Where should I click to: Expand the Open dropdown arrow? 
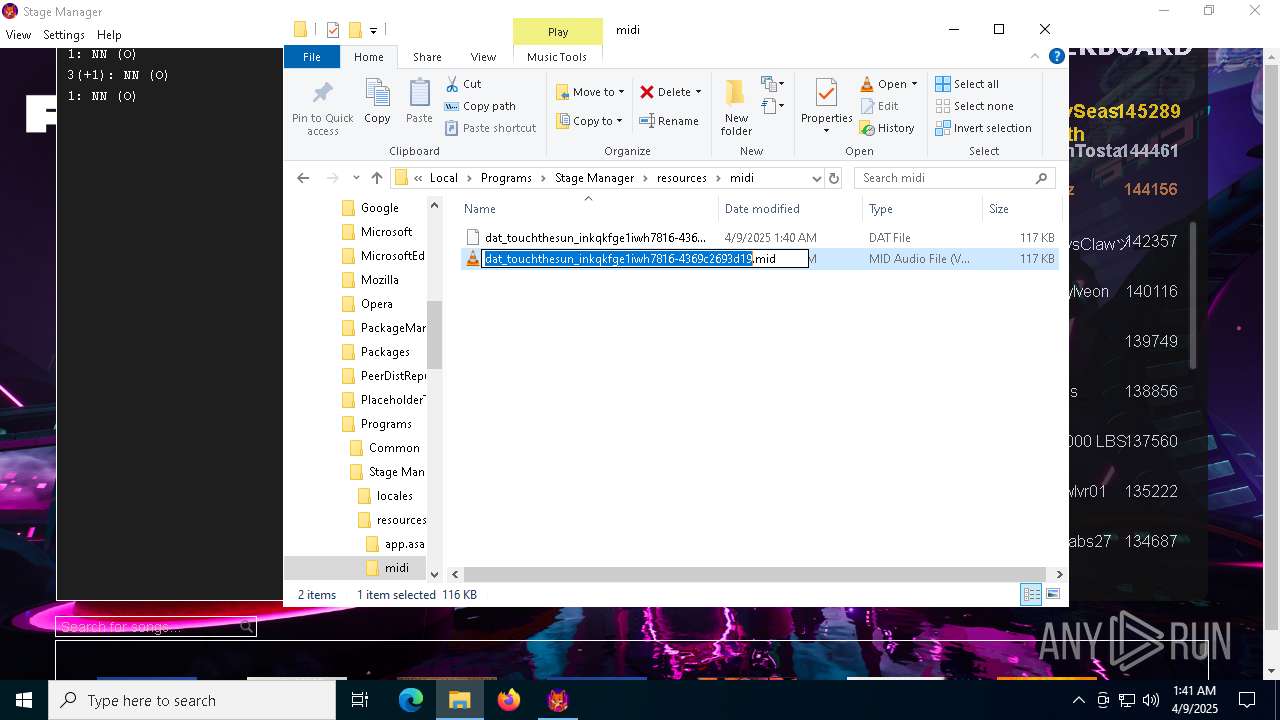(x=914, y=84)
